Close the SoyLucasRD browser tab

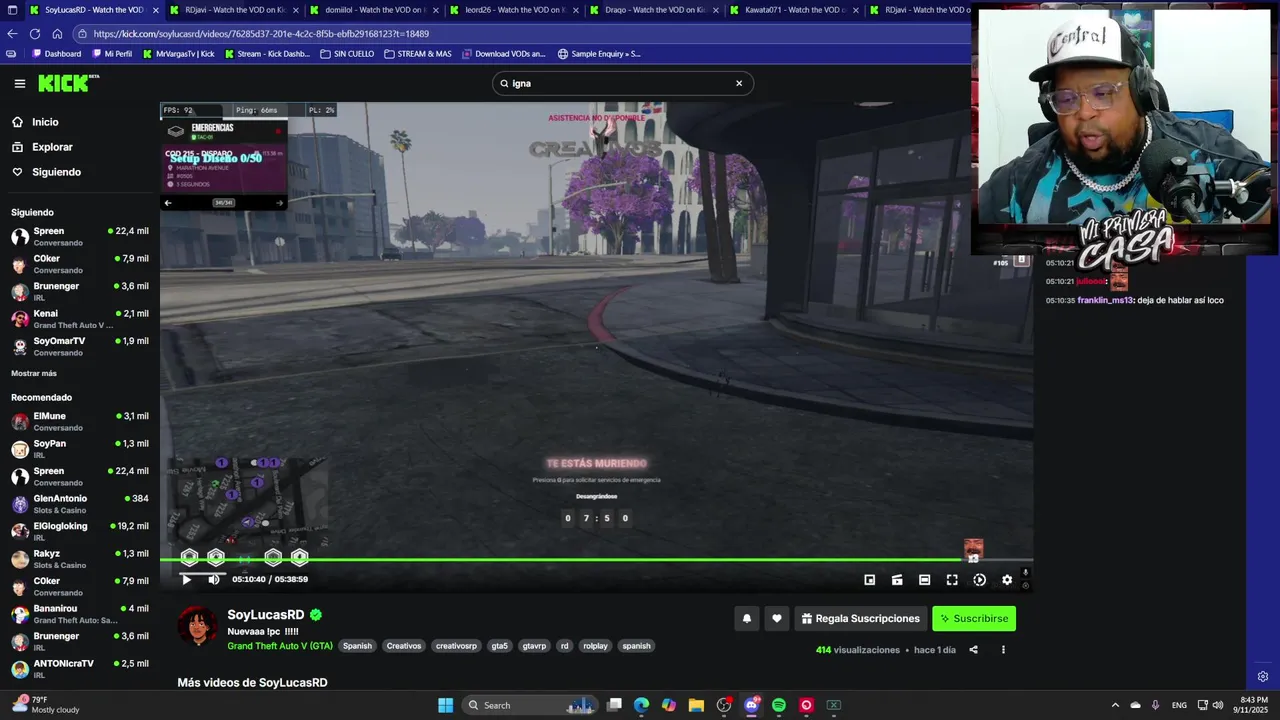click(155, 10)
